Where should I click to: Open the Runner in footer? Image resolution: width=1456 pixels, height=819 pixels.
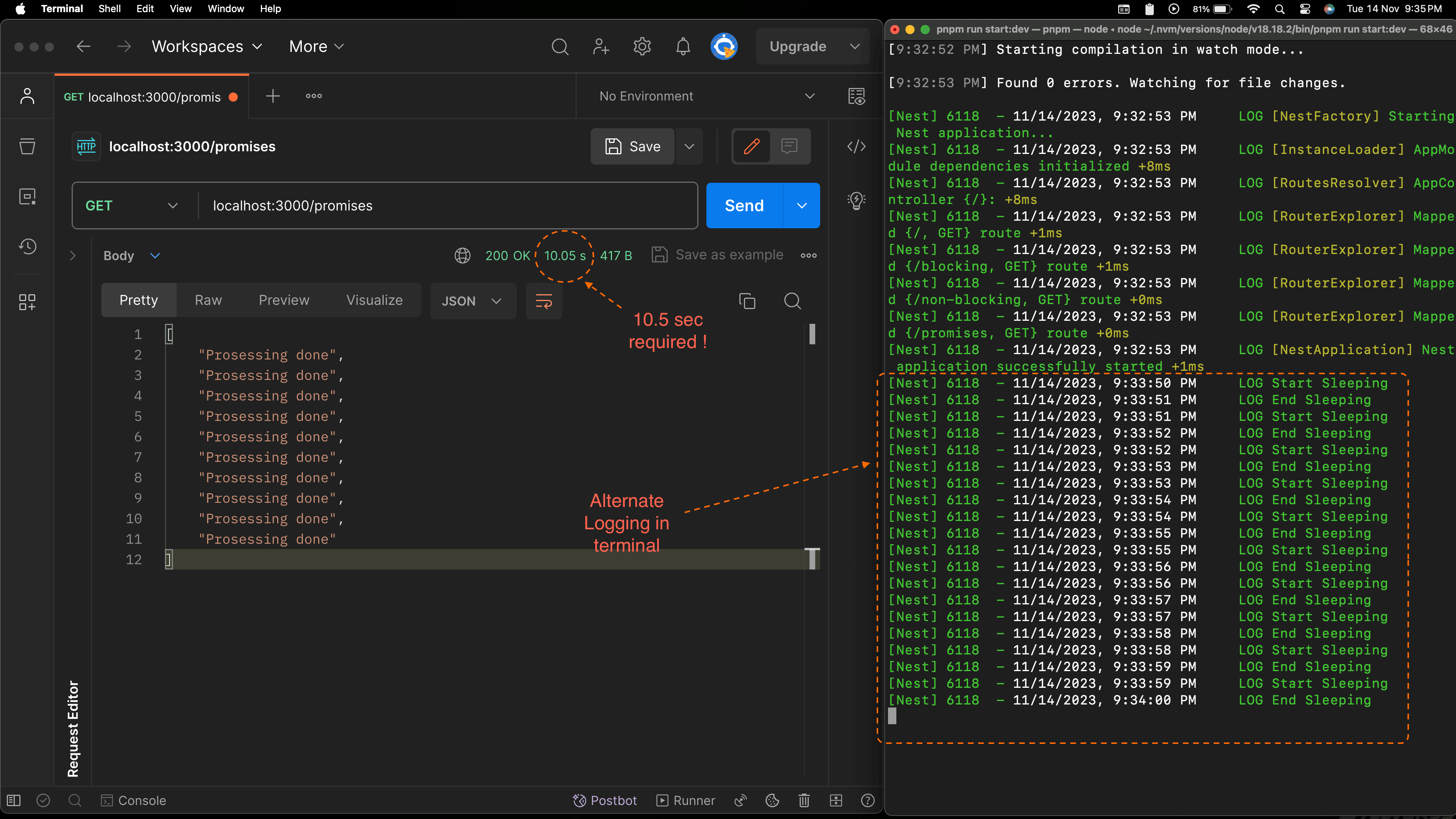point(686,800)
